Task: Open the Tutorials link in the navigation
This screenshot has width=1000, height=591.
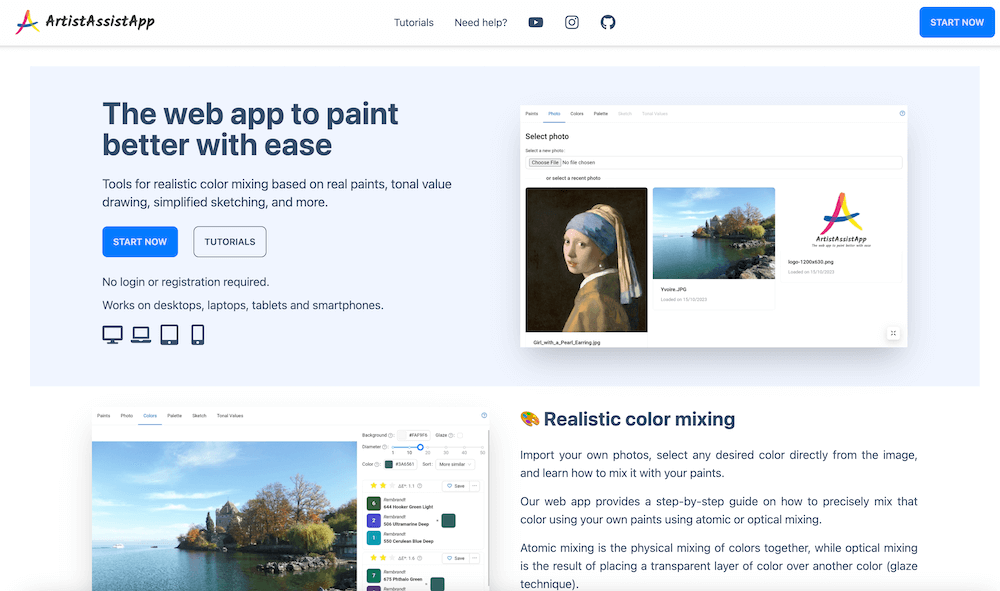Action: pos(413,22)
